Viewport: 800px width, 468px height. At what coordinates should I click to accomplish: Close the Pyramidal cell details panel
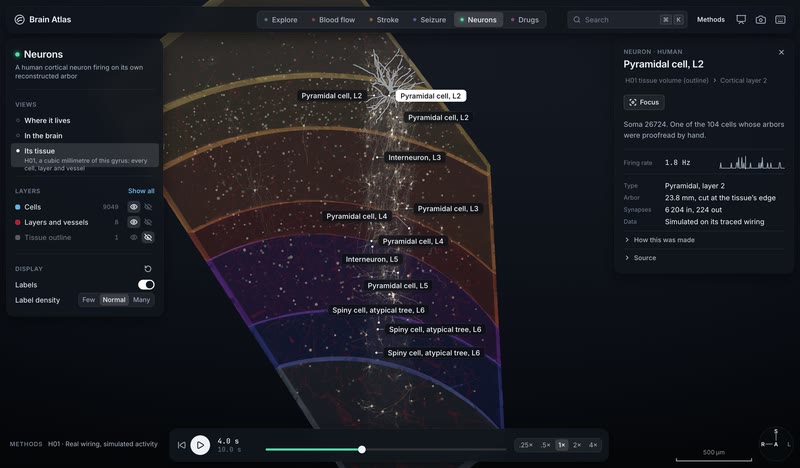tap(781, 52)
